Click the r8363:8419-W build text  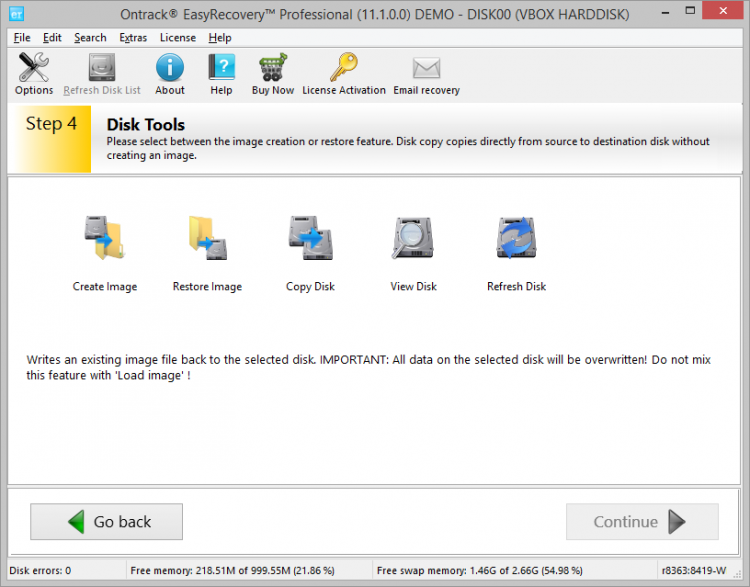(x=694, y=570)
